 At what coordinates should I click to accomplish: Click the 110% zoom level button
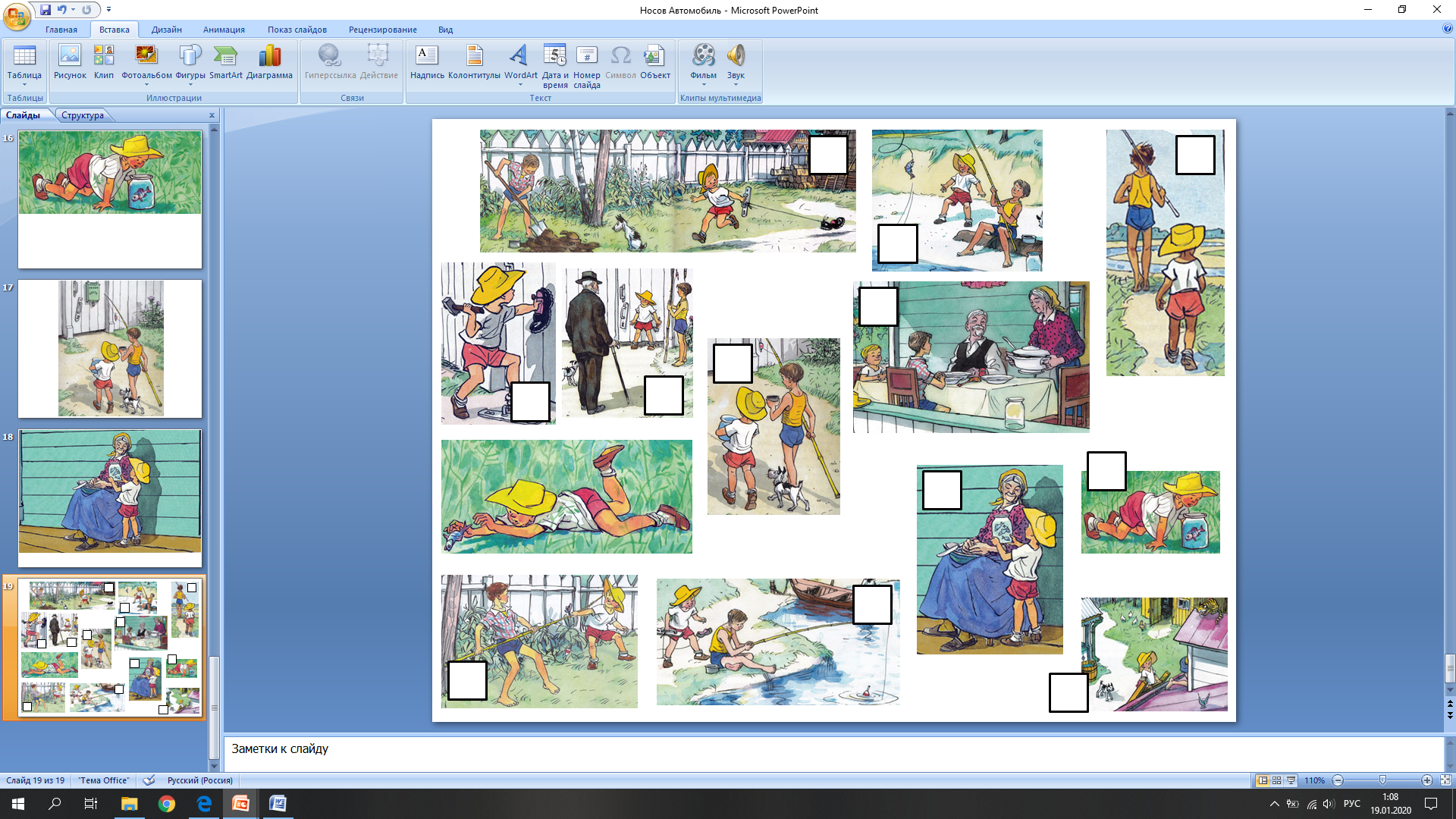[1314, 780]
